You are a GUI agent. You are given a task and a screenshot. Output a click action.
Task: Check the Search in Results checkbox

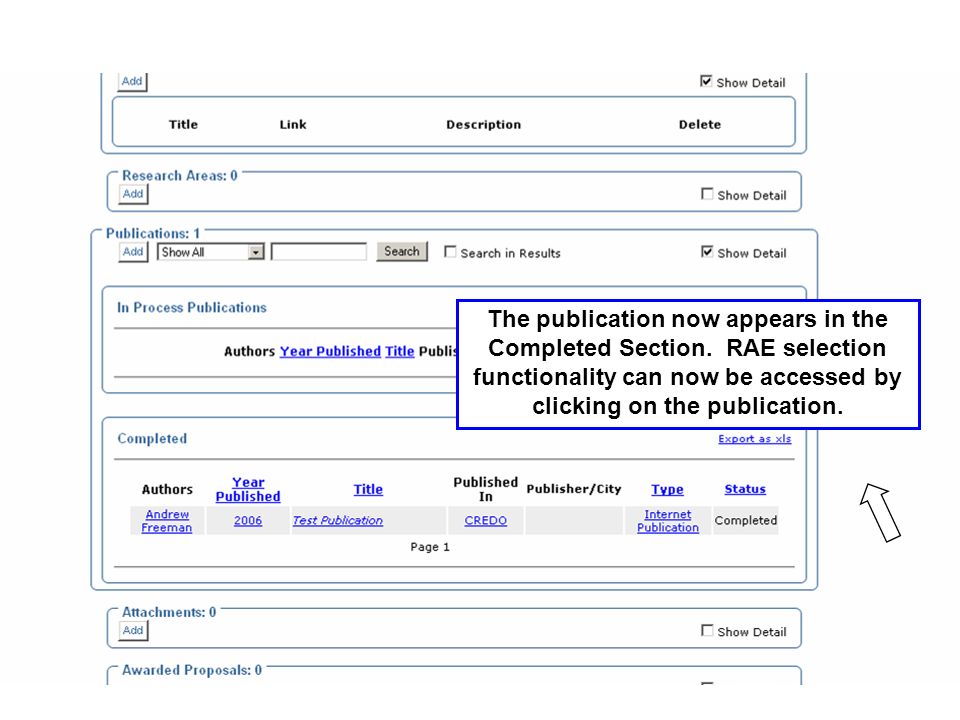click(x=450, y=252)
